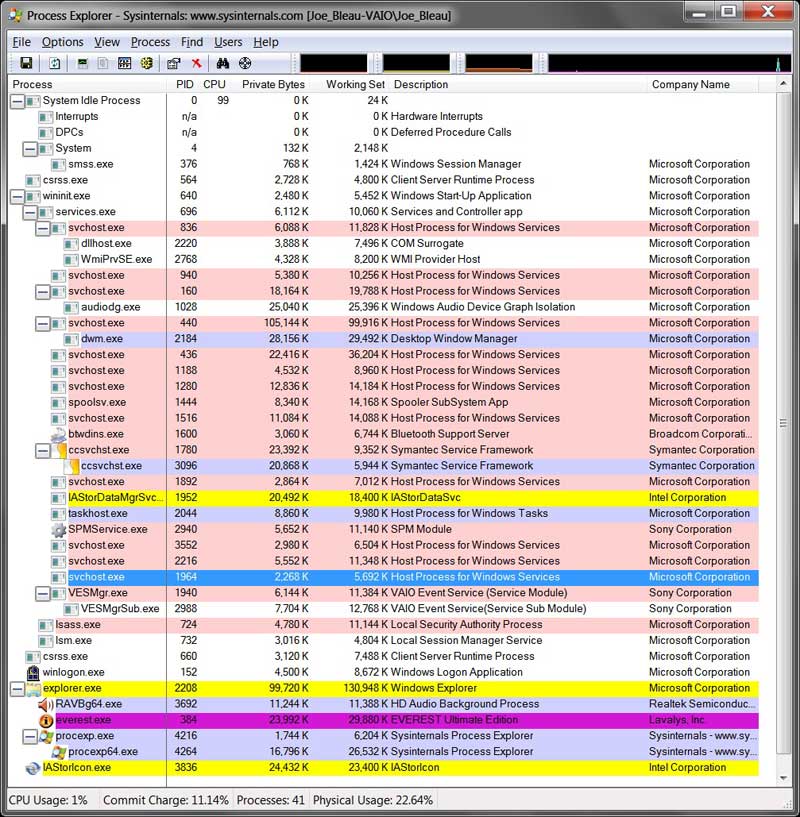Sort by the Description column header
The width and height of the screenshot is (800, 817).
tap(518, 84)
